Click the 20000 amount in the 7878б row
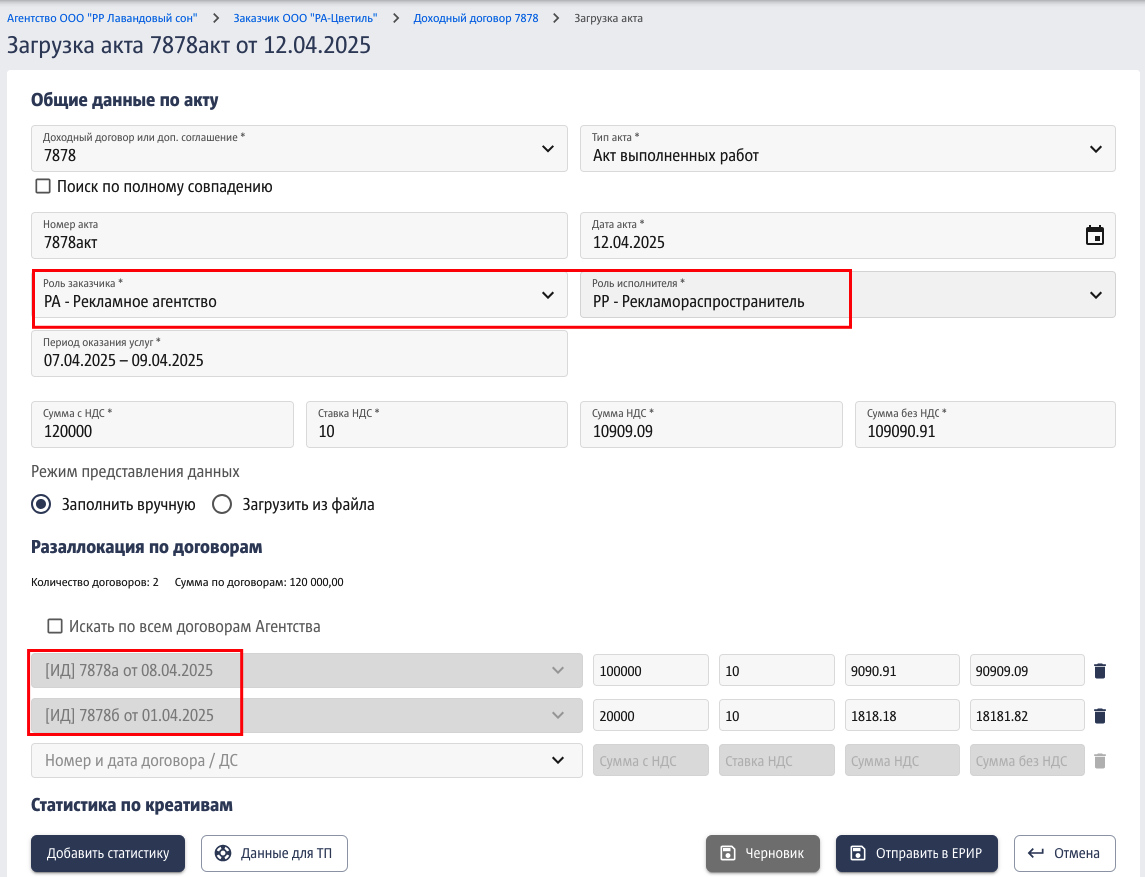The height and width of the screenshot is (877, 1145). (651, 716)
